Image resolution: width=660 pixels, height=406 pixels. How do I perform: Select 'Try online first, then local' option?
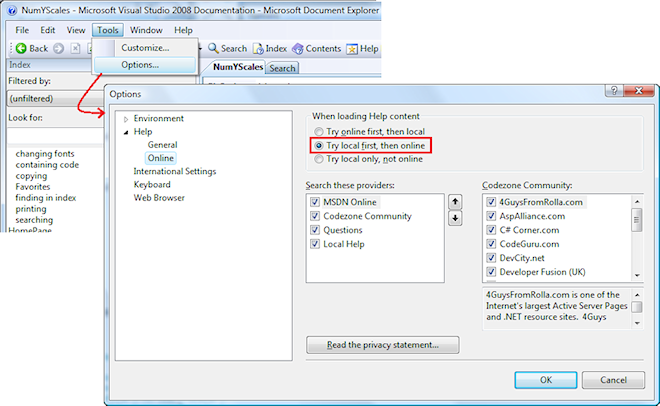[x=319, y=132]
